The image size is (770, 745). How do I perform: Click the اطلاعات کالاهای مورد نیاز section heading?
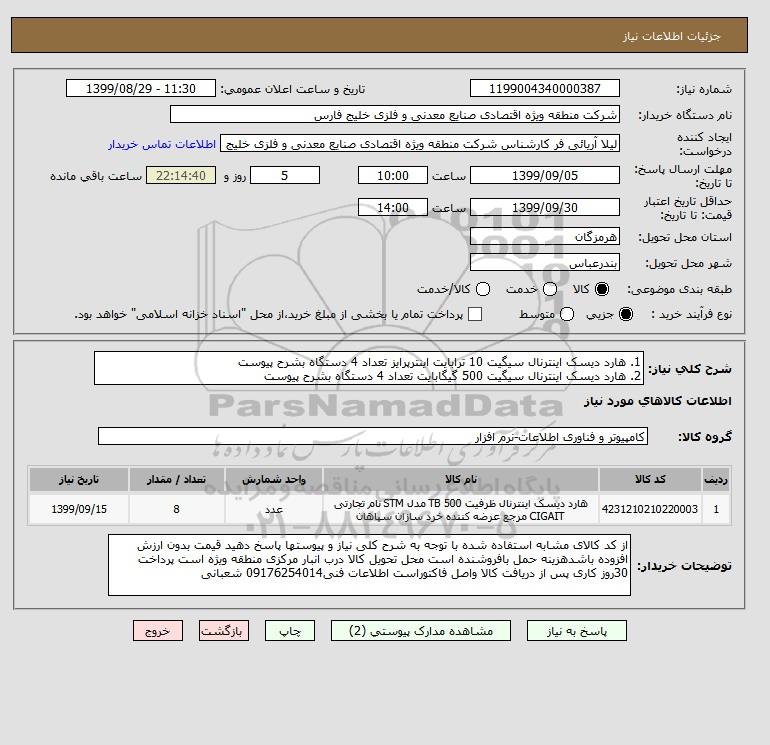(x=658, y=401)
